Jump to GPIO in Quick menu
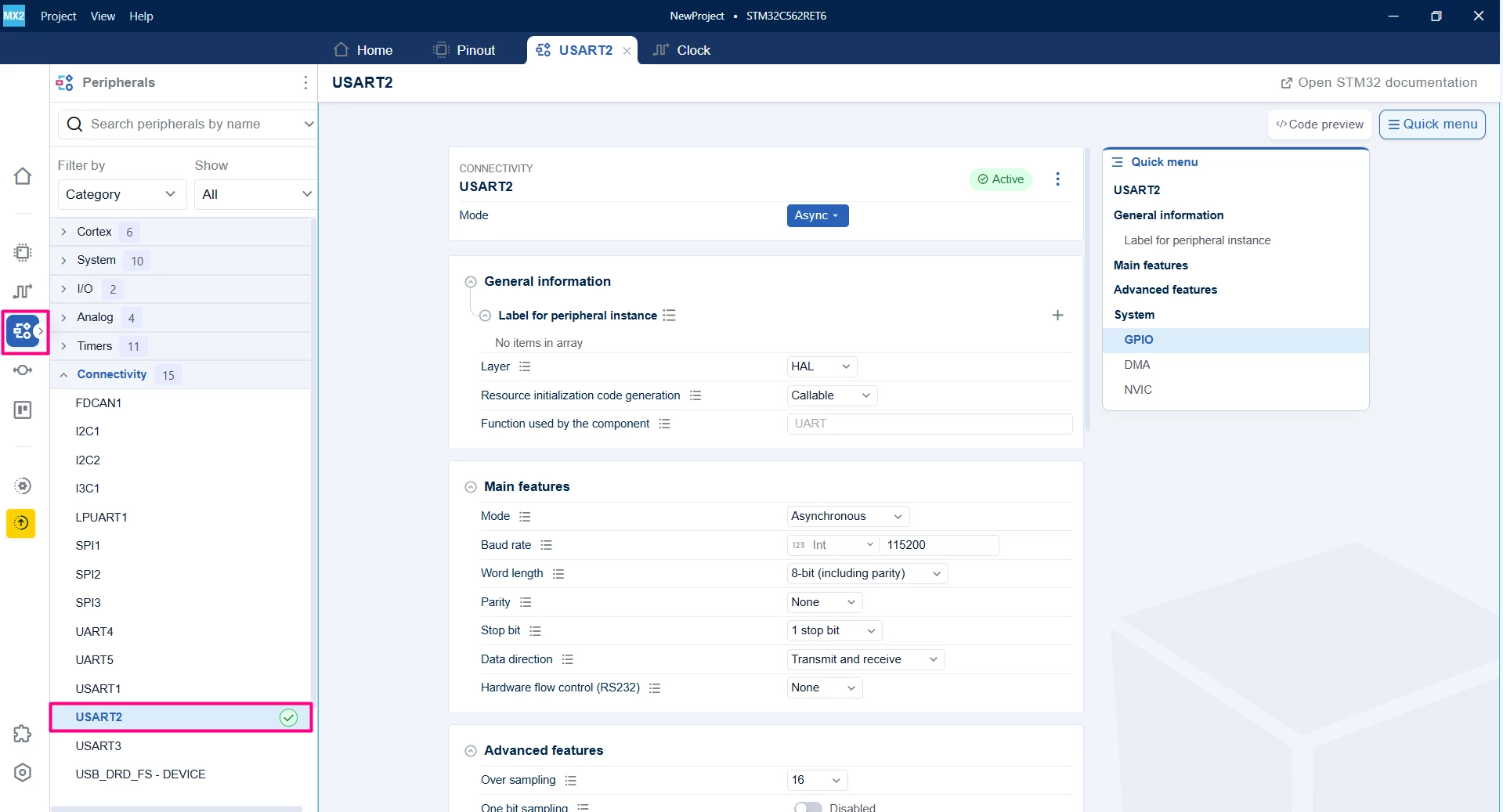The height and width of the screenshot is (812, 1503). point(1235,340)
